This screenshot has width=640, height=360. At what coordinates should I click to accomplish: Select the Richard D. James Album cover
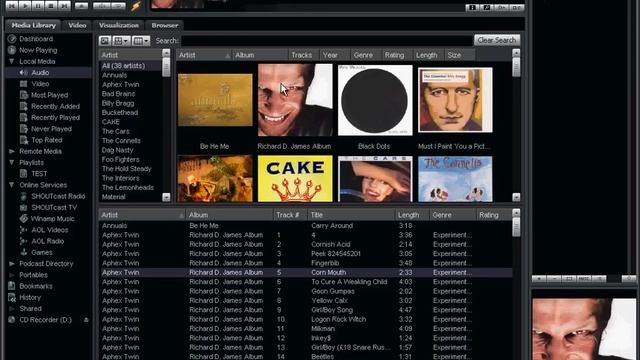295,100
